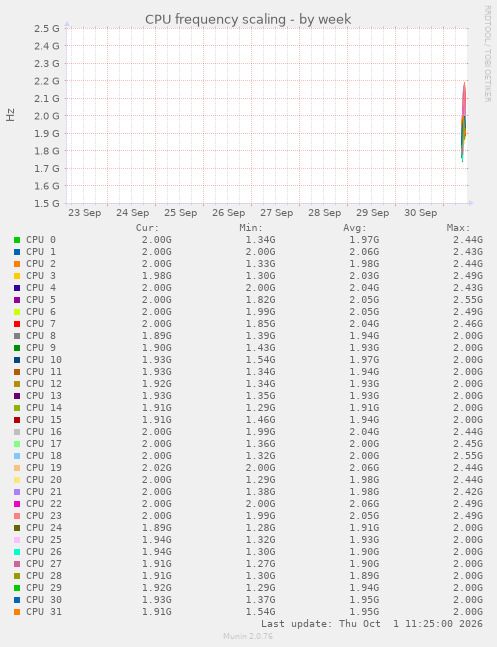Click the 'CPU 15' legend label
Image resolution: width=497 pixels, height=647 pixels.
[x=44, y=420]
